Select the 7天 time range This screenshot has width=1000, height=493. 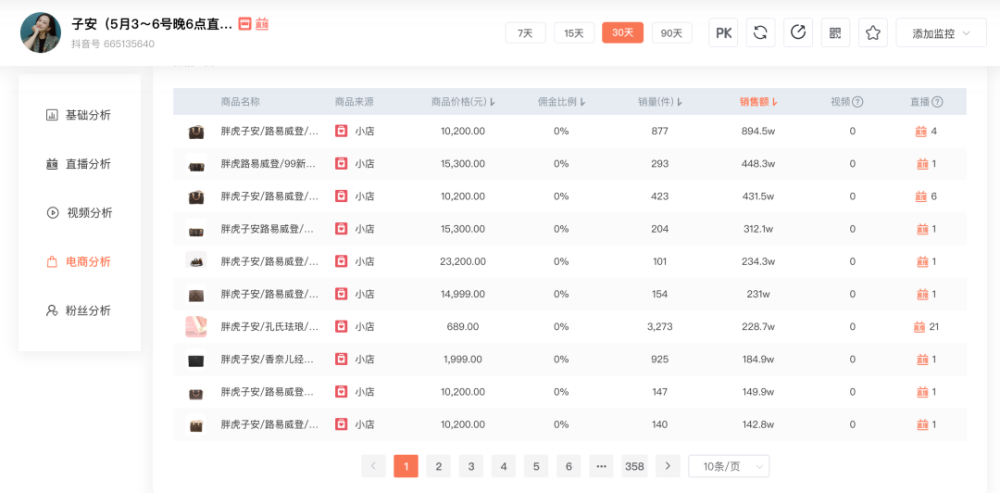pos(526,33)
